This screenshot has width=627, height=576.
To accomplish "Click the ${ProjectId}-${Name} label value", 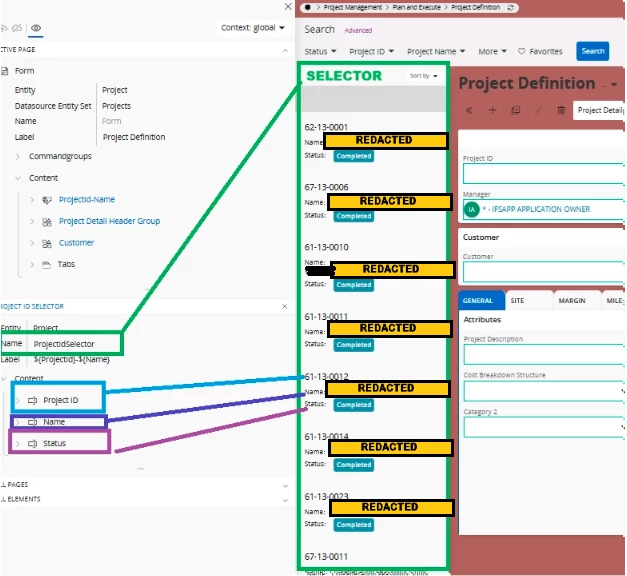I will click(72, 359).
